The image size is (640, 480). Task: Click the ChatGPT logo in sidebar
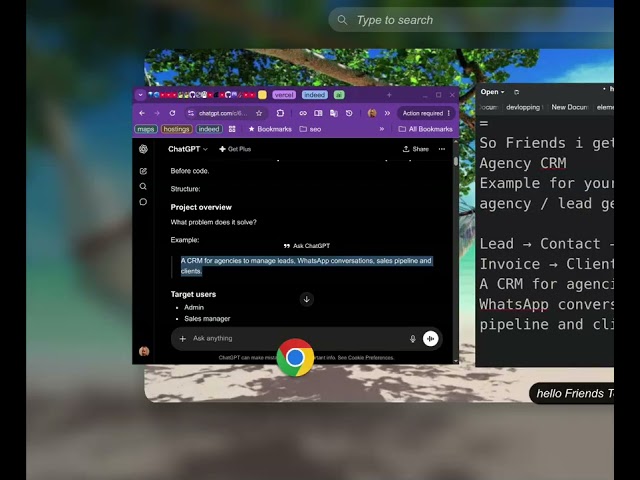(143, 149)
